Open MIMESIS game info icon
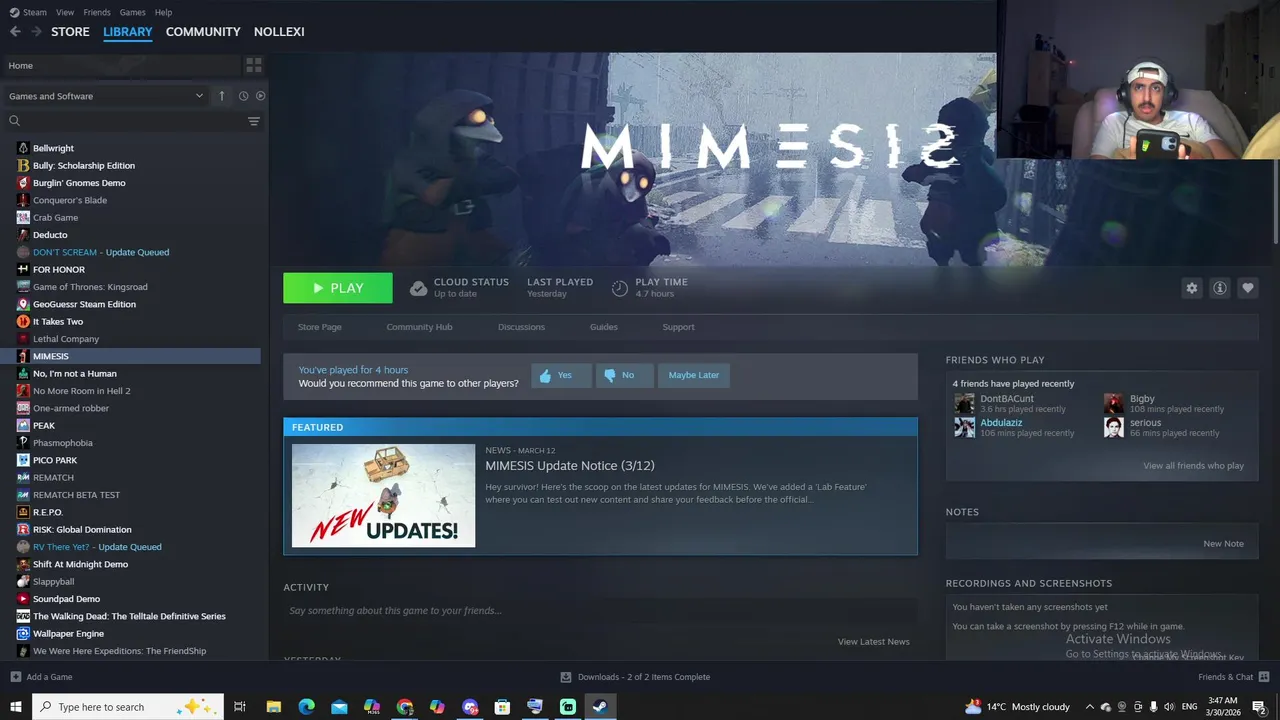 point(1220,288)
